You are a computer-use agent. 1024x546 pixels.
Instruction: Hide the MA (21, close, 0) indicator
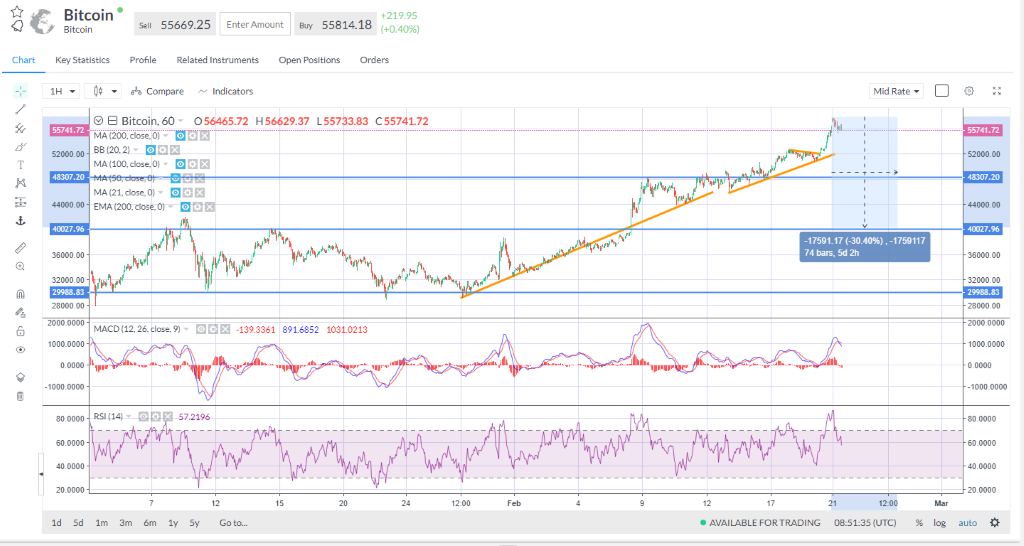[175, 193]
